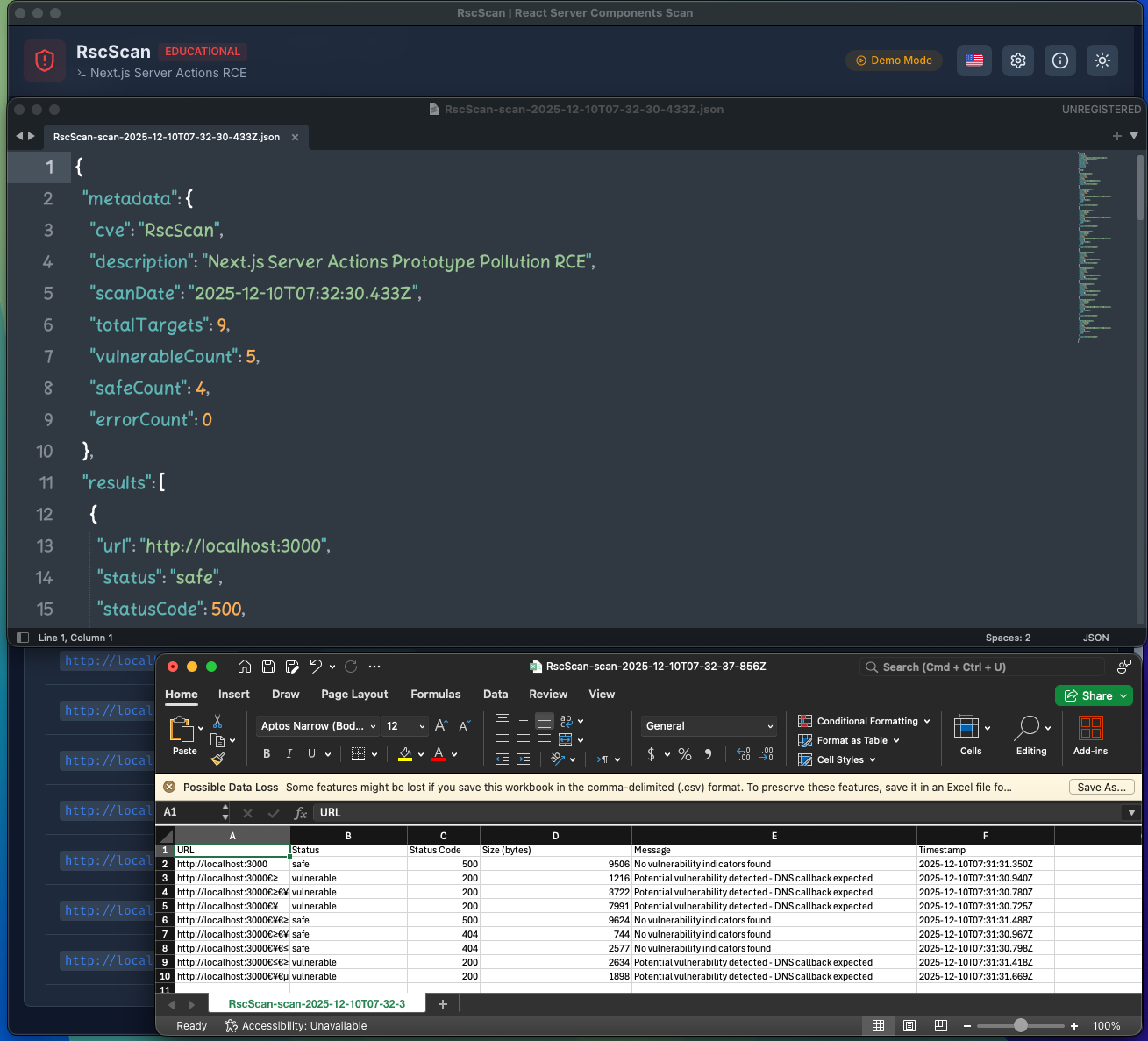Expand the formula bar chevron
1148x1041 pixels.
coord(1131,813)
